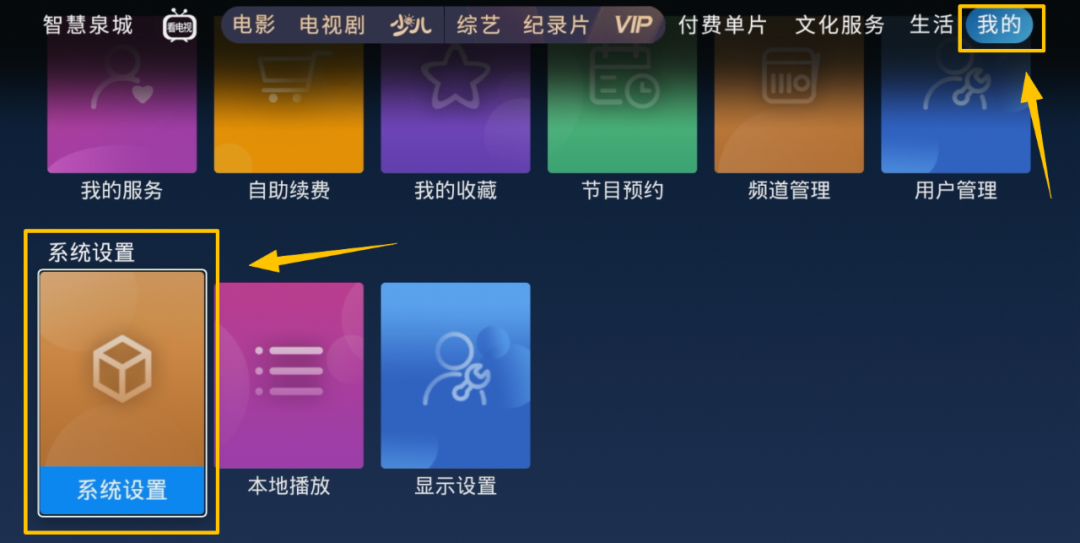This screenshot has width=1080, height=543.
Task: Select the VIP tab
Action: coord(633,25)
